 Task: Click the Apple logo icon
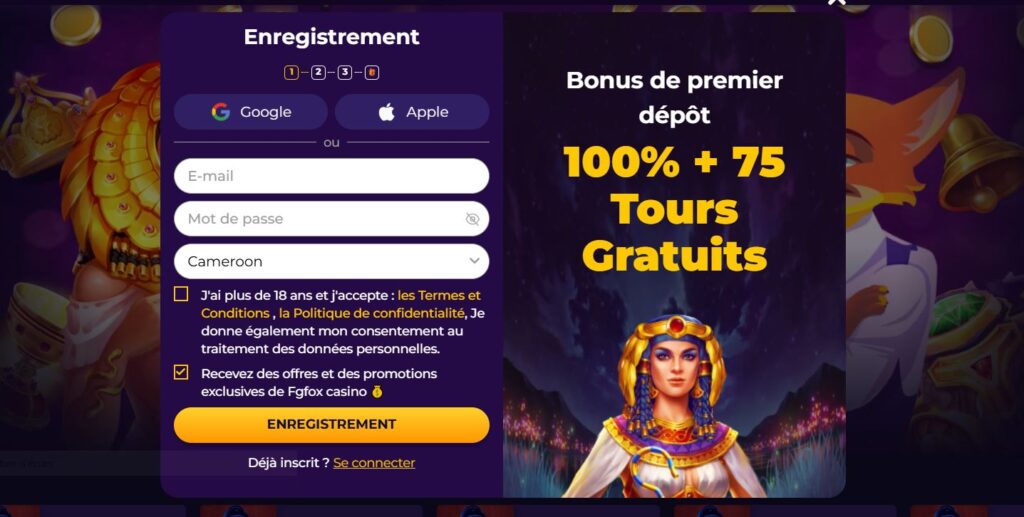387,112
